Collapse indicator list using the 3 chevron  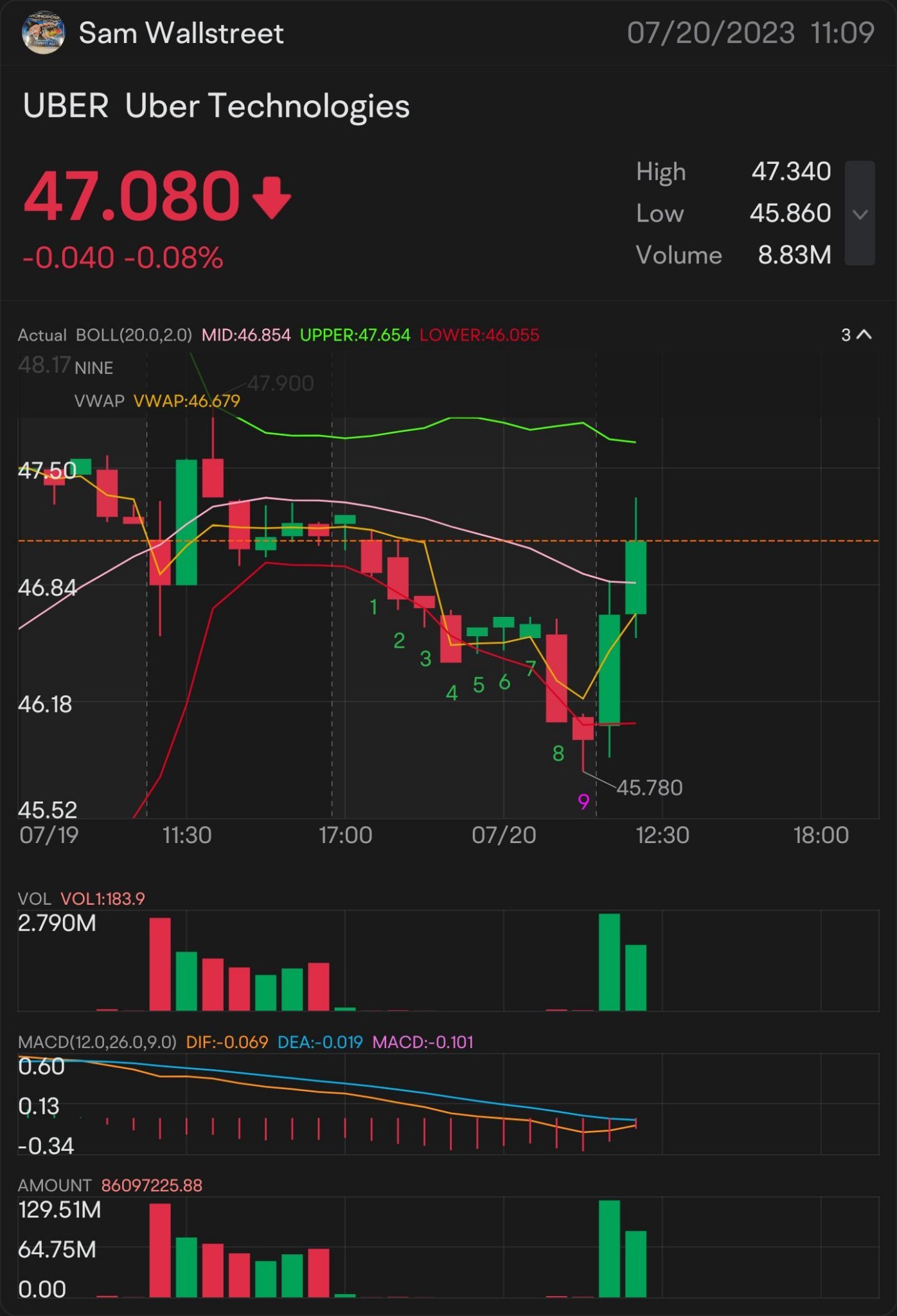click(857, 335)
